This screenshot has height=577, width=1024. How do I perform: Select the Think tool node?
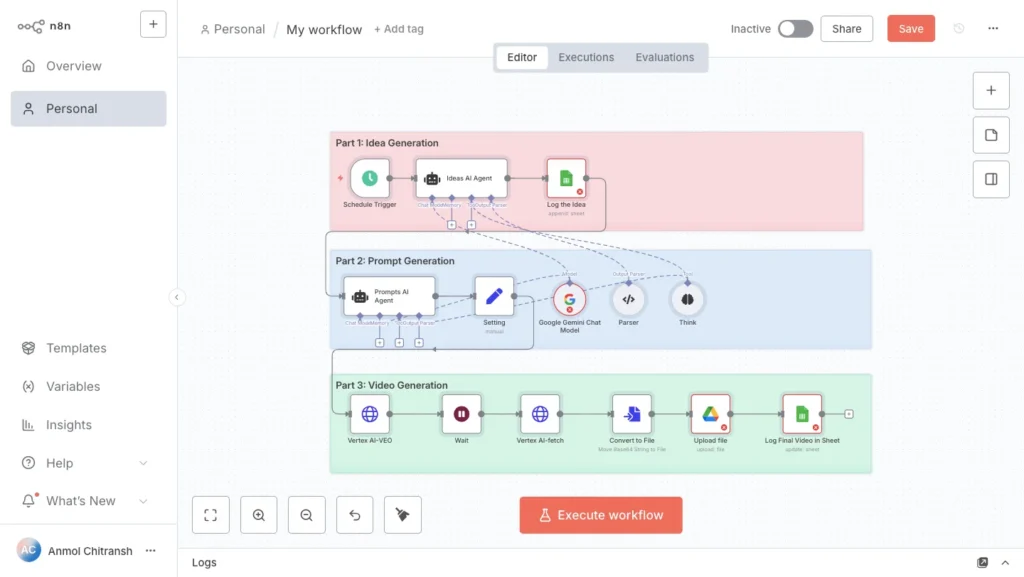tap(687, 298)
